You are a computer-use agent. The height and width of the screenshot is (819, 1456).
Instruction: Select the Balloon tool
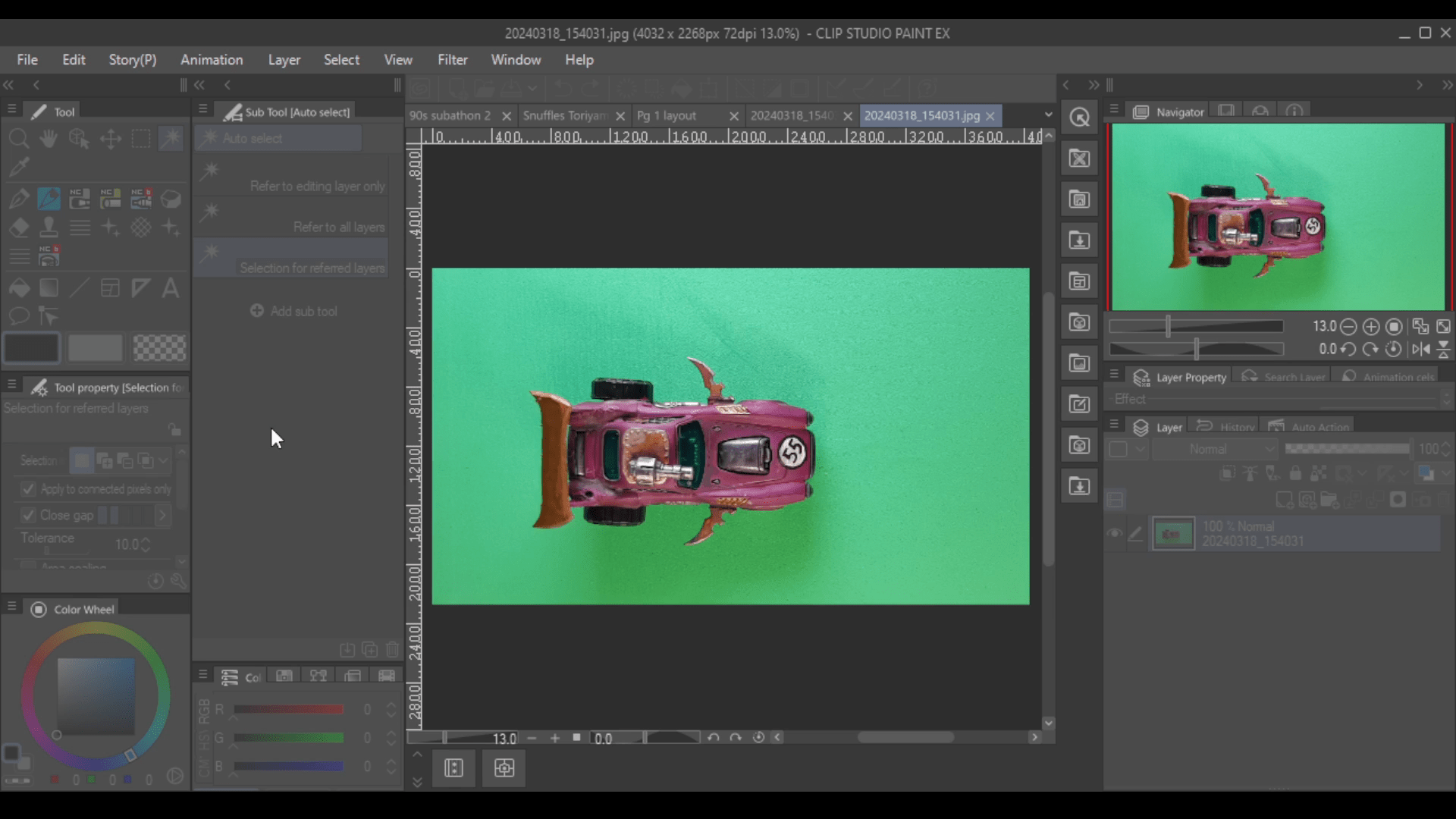(x=19, y=315)
